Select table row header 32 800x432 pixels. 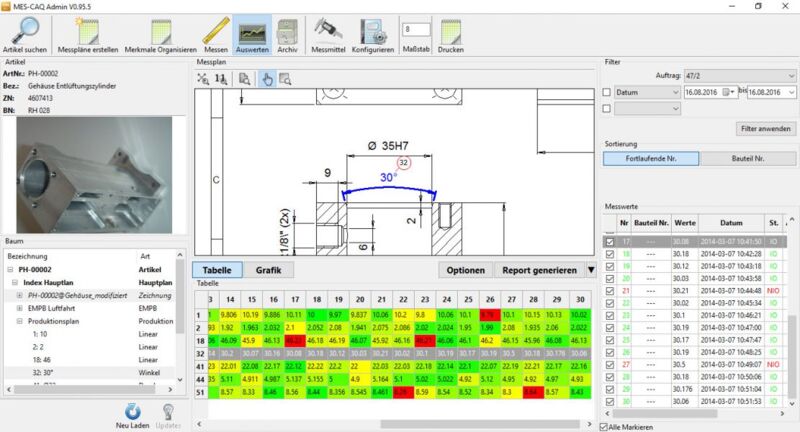[200, 353]
